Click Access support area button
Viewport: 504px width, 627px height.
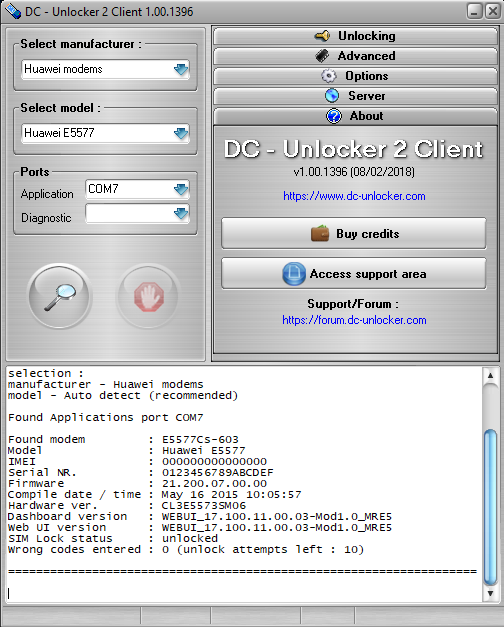(354, 274)
